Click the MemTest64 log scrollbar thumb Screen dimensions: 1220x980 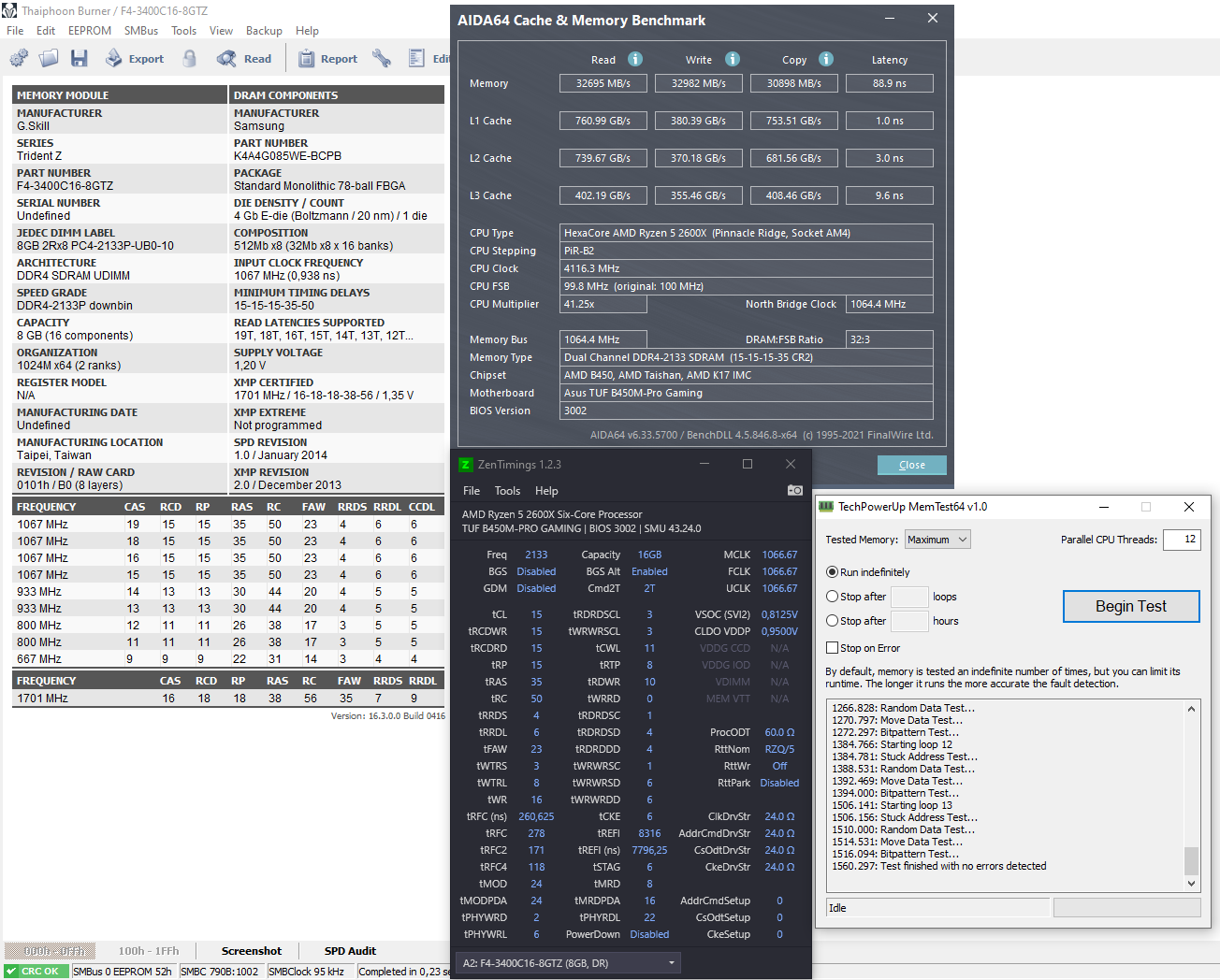pos(1191,860)
